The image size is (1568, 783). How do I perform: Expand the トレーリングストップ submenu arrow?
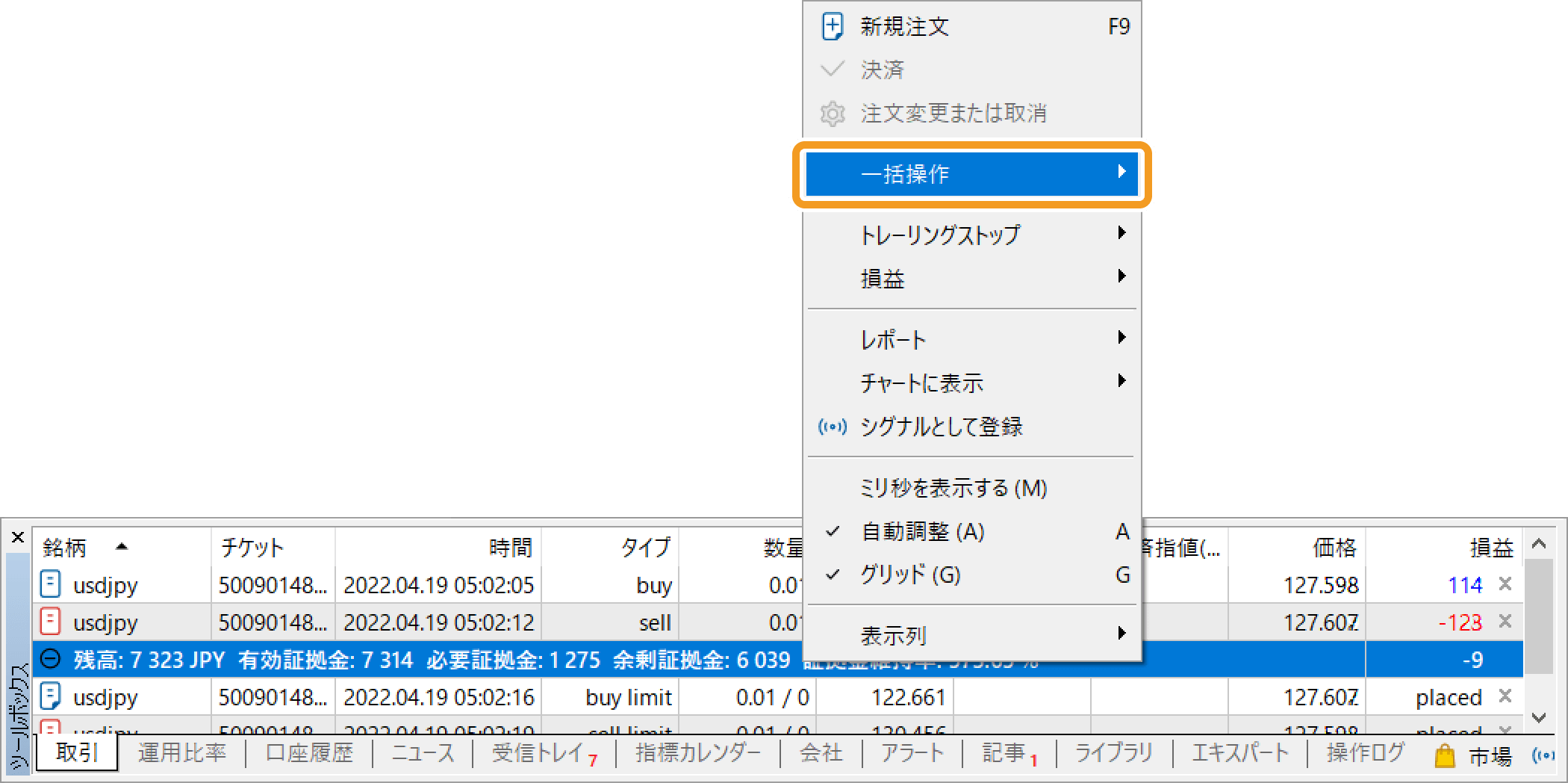[x=1121, y=233]
